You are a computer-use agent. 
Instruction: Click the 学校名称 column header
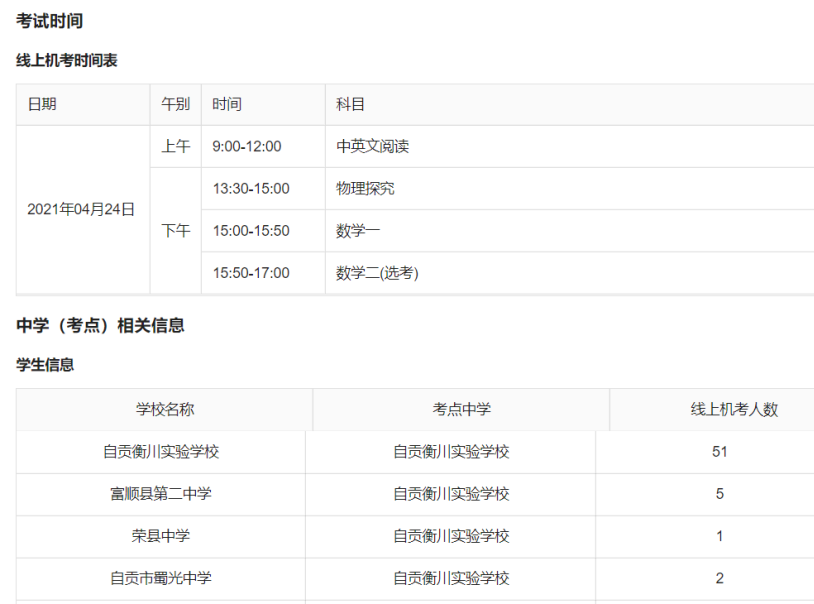(165, 409)
